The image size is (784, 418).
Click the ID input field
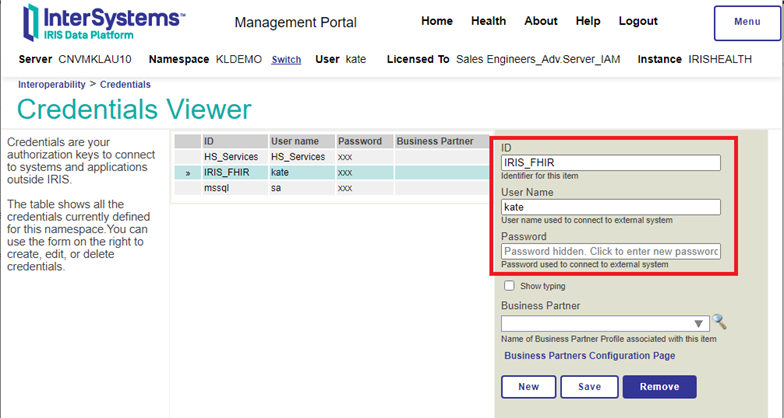(610, 163)
